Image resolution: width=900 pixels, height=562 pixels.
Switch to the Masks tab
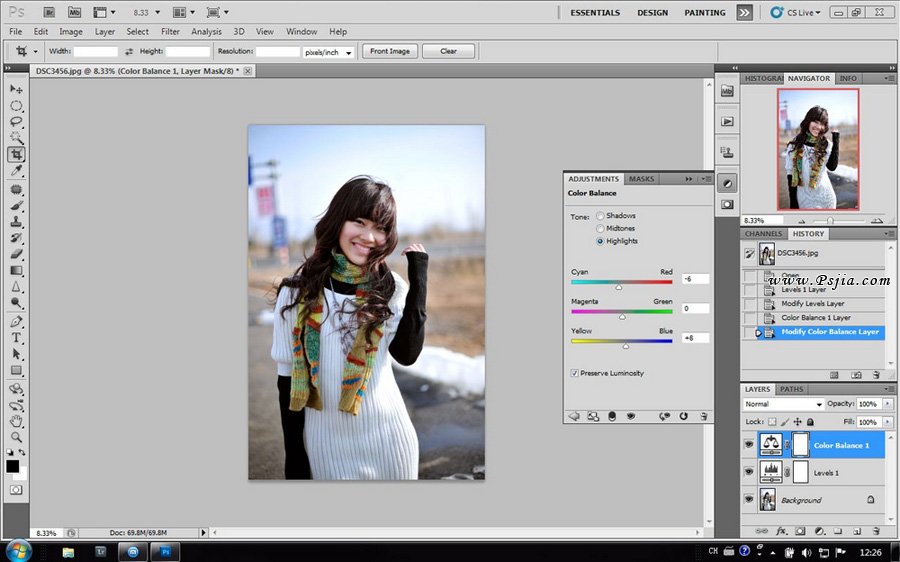(x=641, y=179)
